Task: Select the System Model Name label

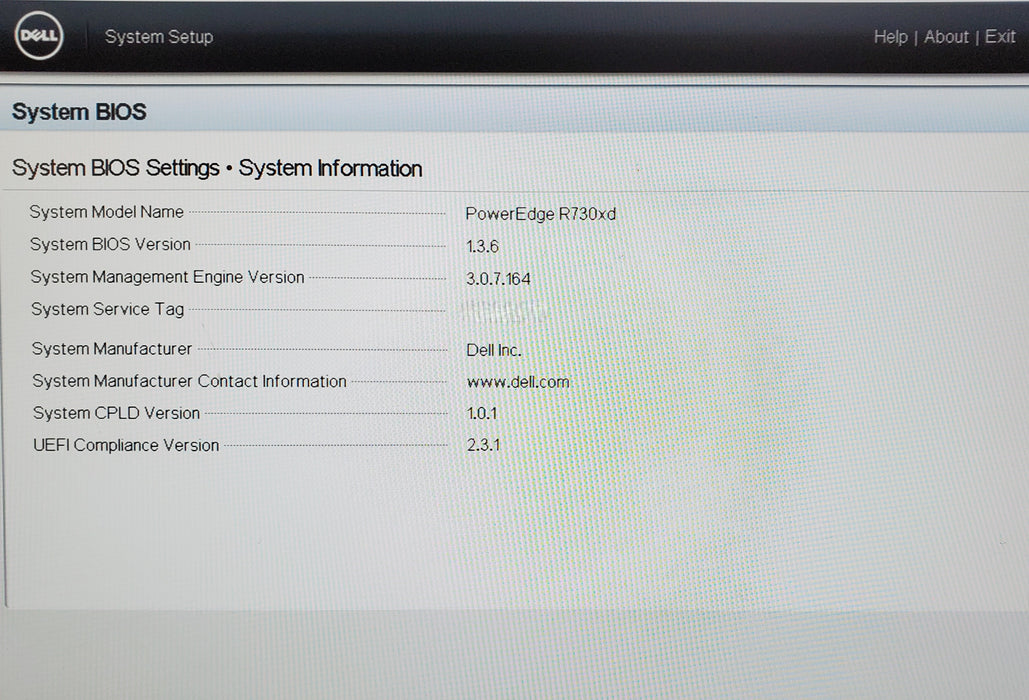Action: pos(106,212)
